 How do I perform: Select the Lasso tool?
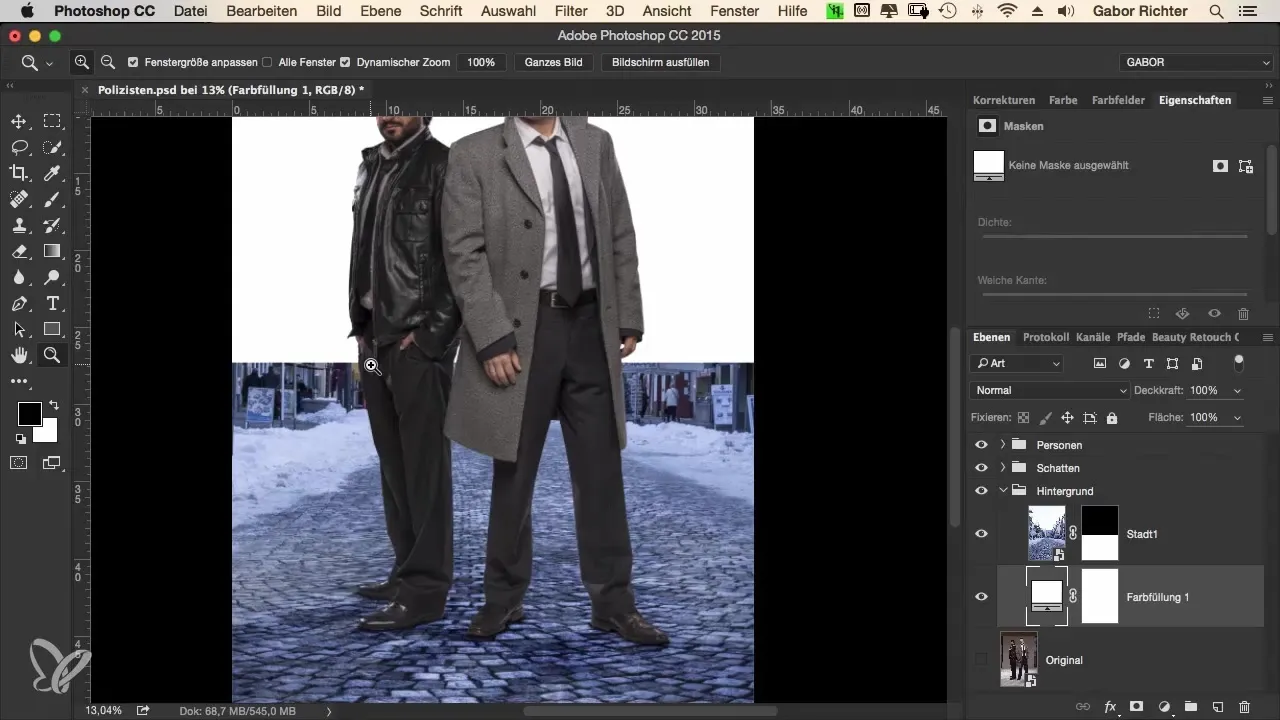(x=19, y=147)
